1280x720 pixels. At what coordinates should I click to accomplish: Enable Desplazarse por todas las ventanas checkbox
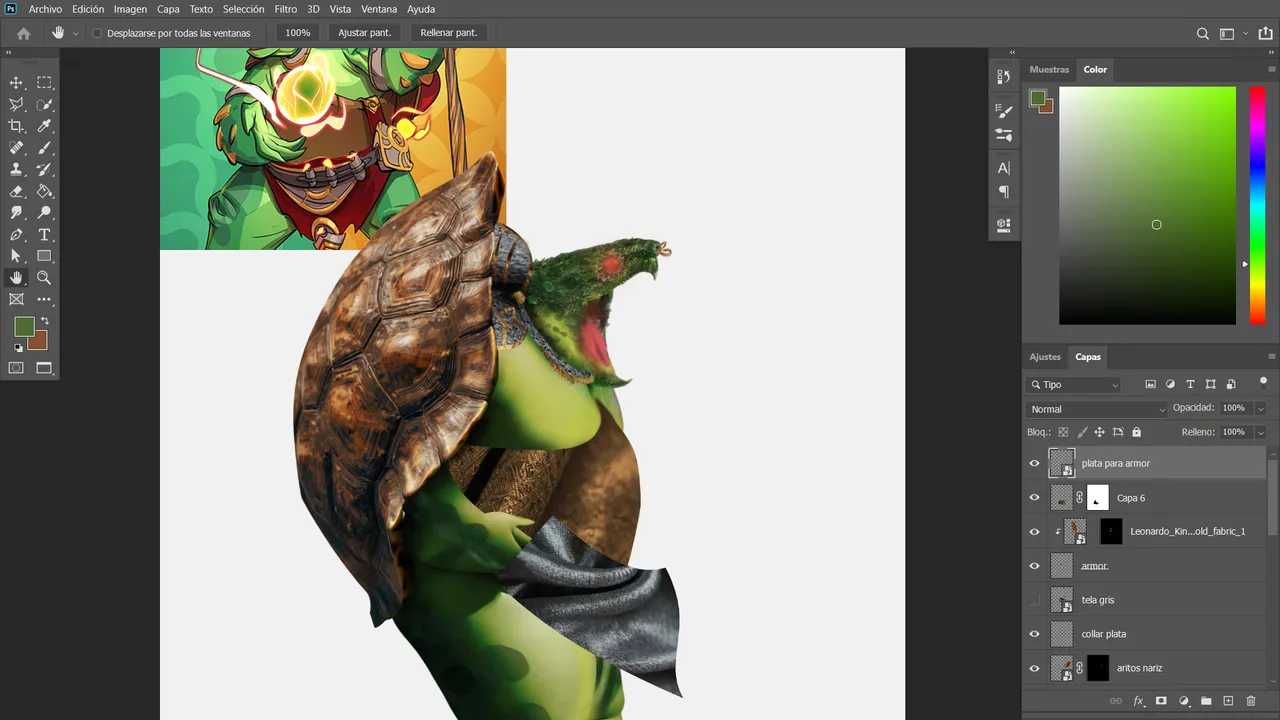[97, 33]
